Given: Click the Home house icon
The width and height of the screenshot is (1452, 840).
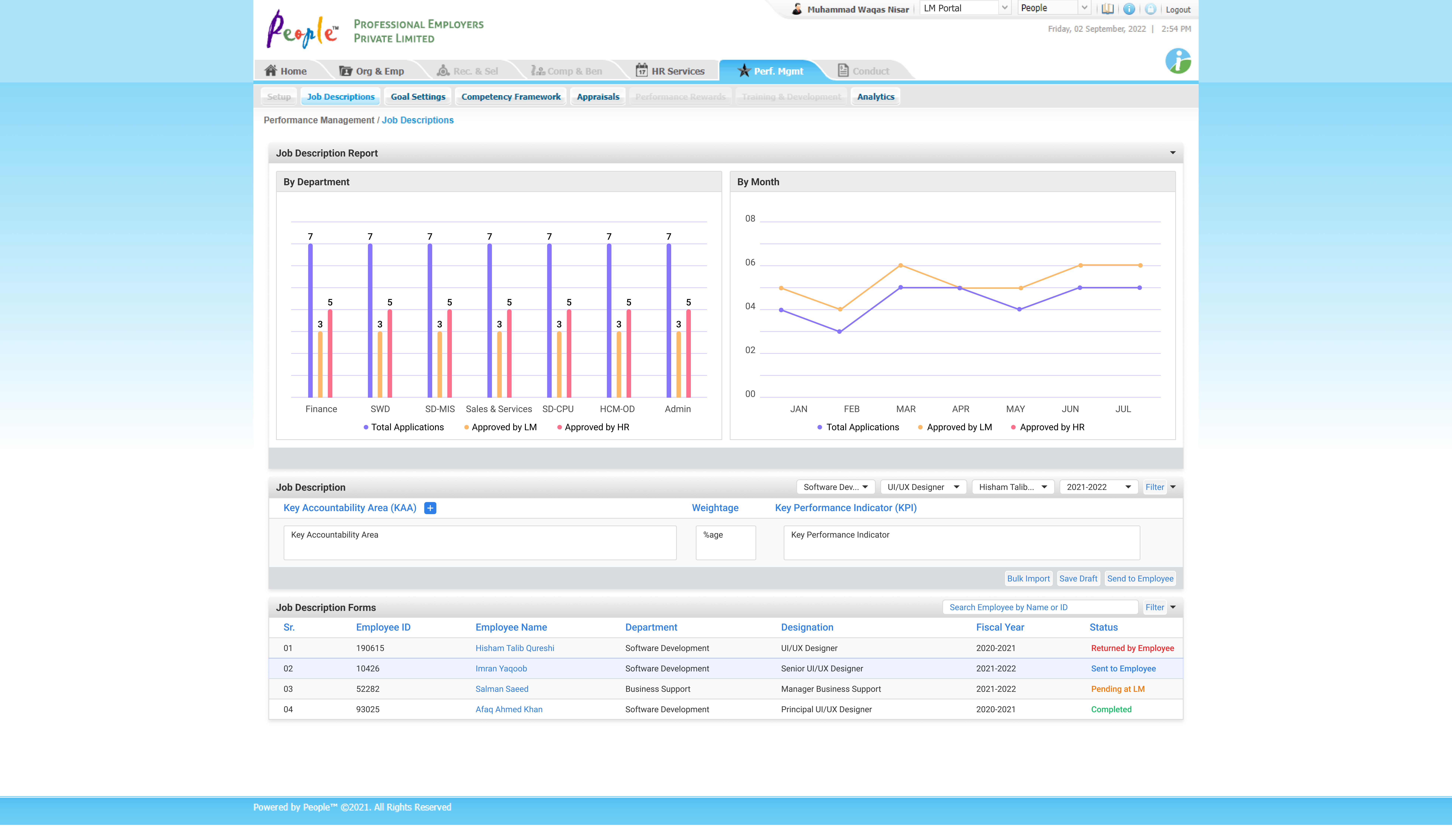Looking at the screenshot, I should point(271,70).
